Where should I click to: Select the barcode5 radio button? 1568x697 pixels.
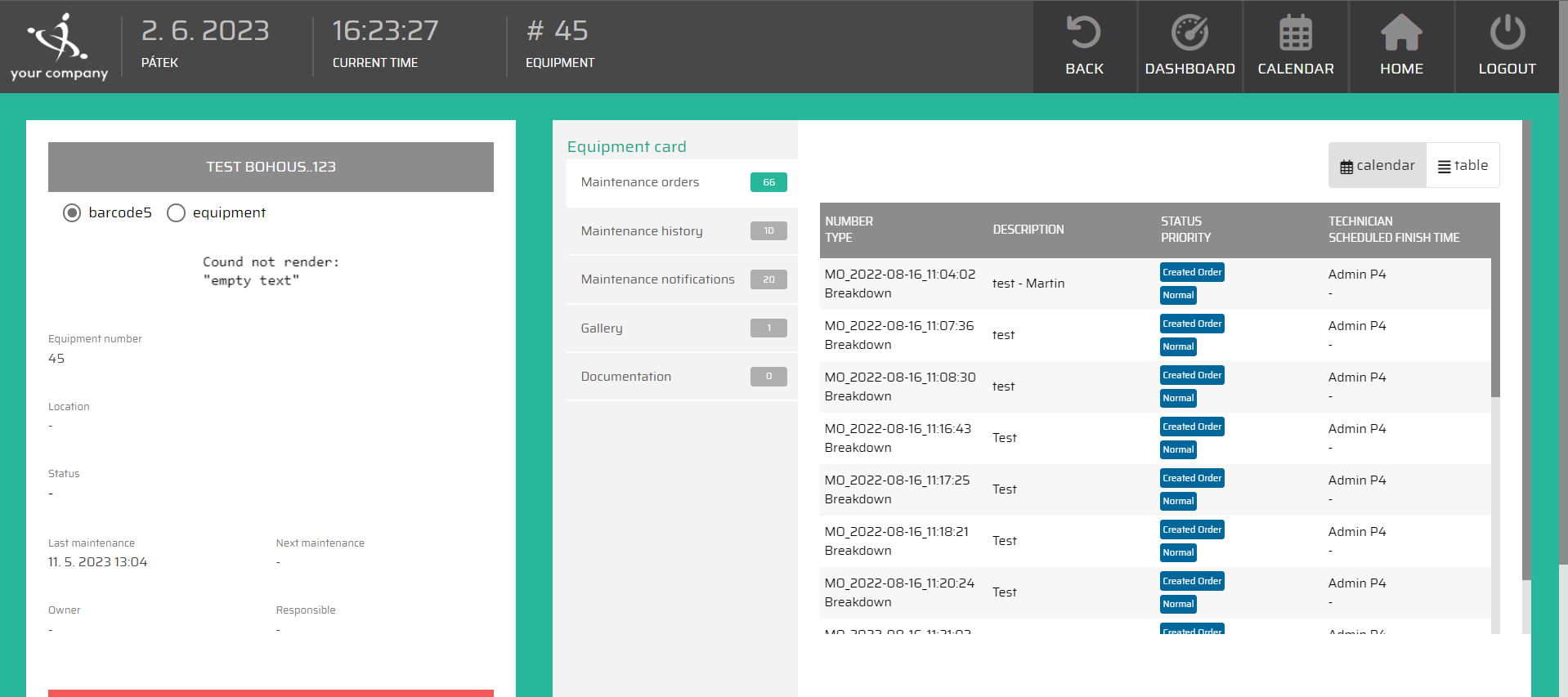(72, 213)
